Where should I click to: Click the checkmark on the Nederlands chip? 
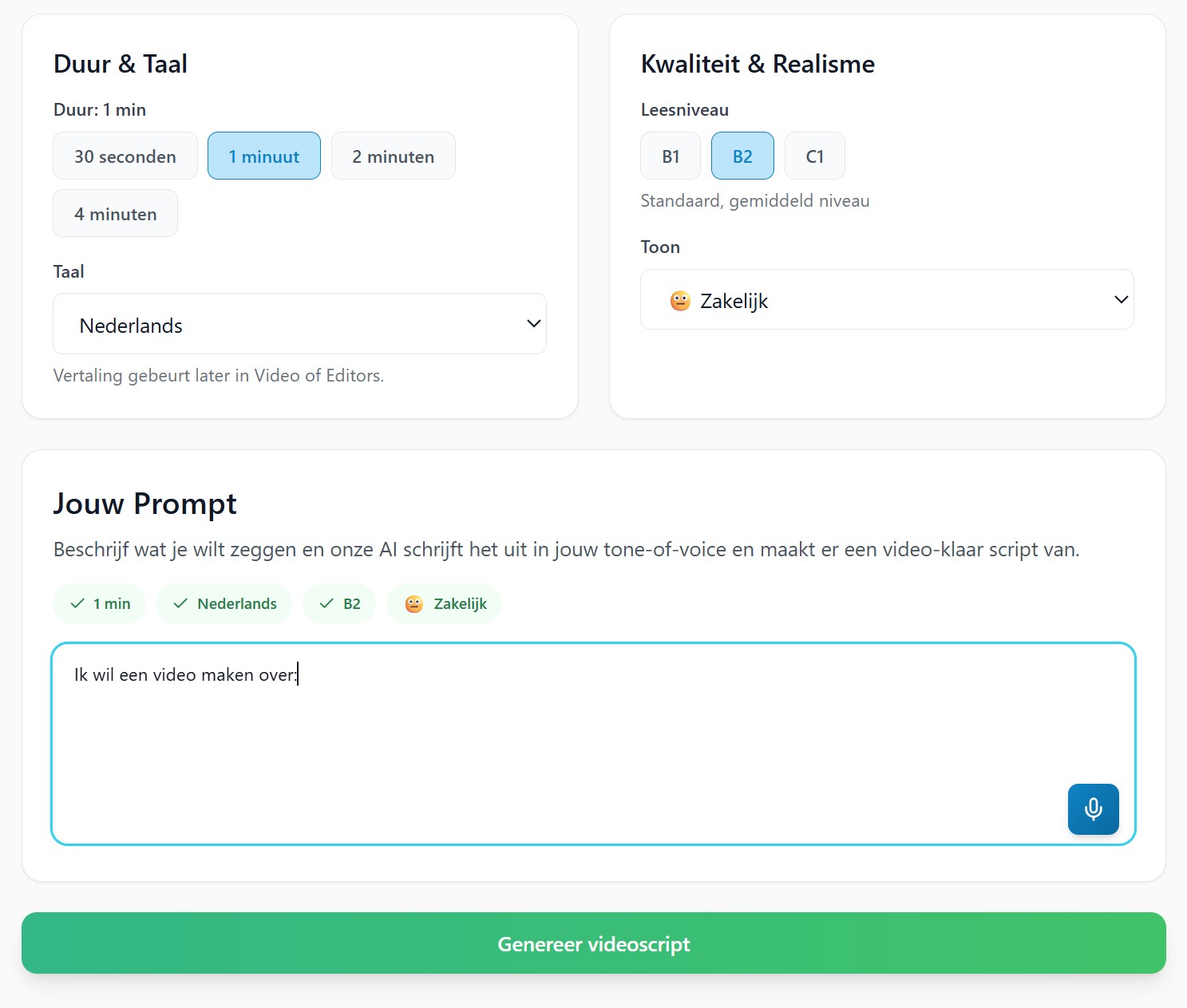(x=181, y=604)
